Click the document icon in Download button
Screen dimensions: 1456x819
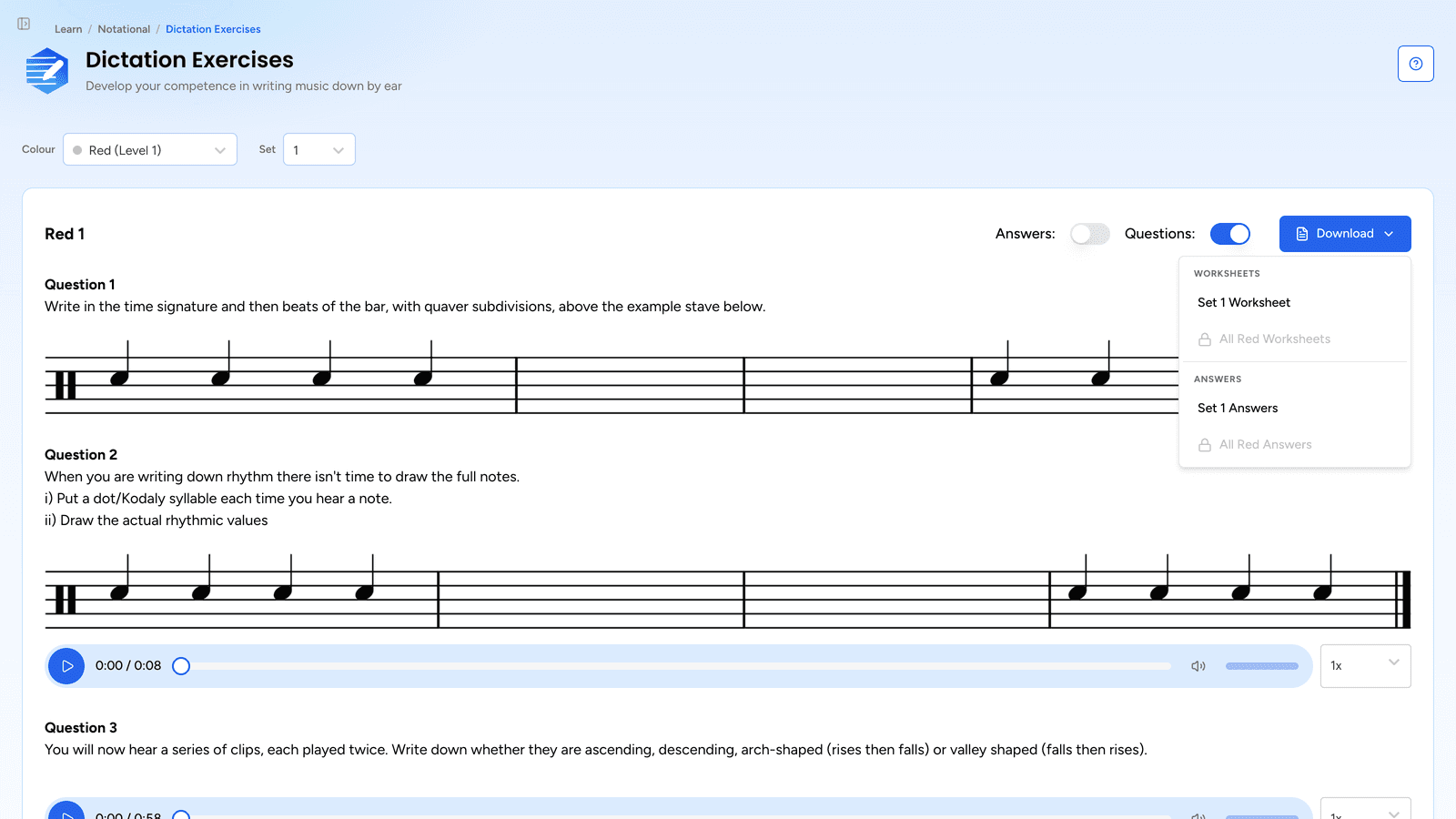point(1302,234)
